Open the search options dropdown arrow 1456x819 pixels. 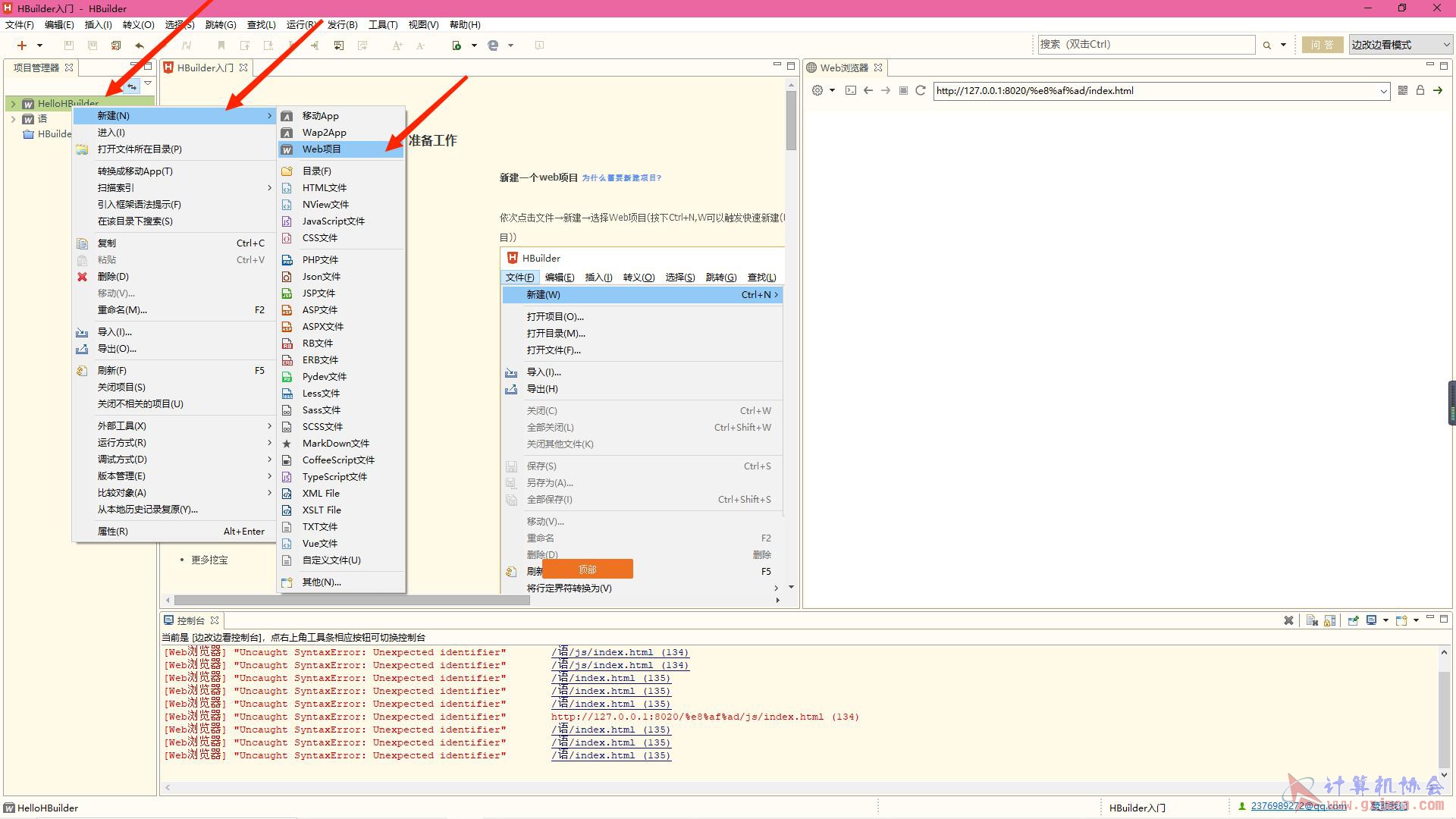click(1283, 45)
